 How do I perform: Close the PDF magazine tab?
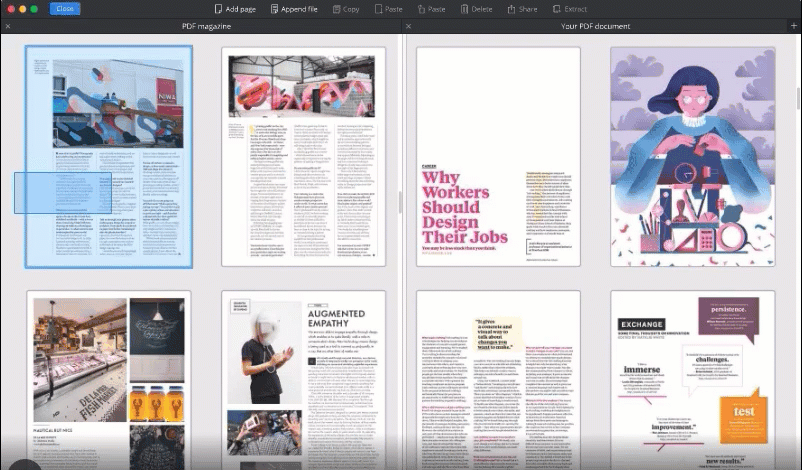pyautogui.click(x=8, y=26)
